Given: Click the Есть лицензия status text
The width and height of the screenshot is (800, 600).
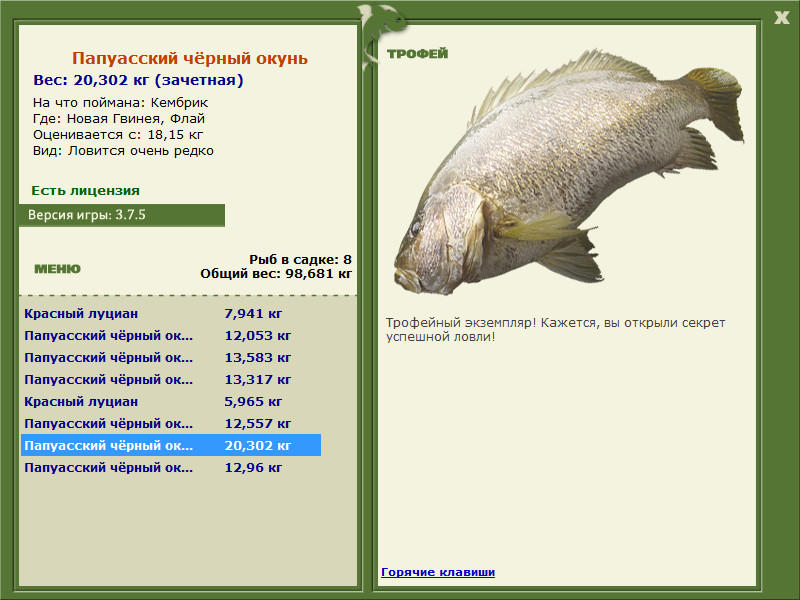Looking at the screenshot, I should click(85, 190).
